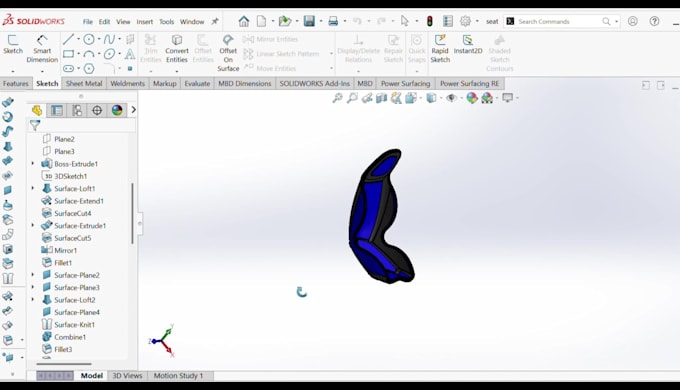
Task: Click Apply Scene icon
Action: 487,98
